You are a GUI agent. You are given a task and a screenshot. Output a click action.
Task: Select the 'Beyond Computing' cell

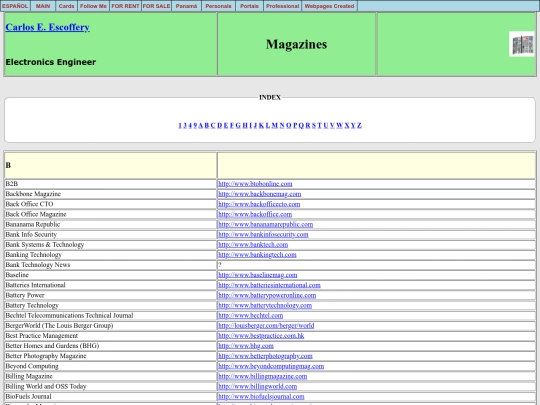coord(110,366)
